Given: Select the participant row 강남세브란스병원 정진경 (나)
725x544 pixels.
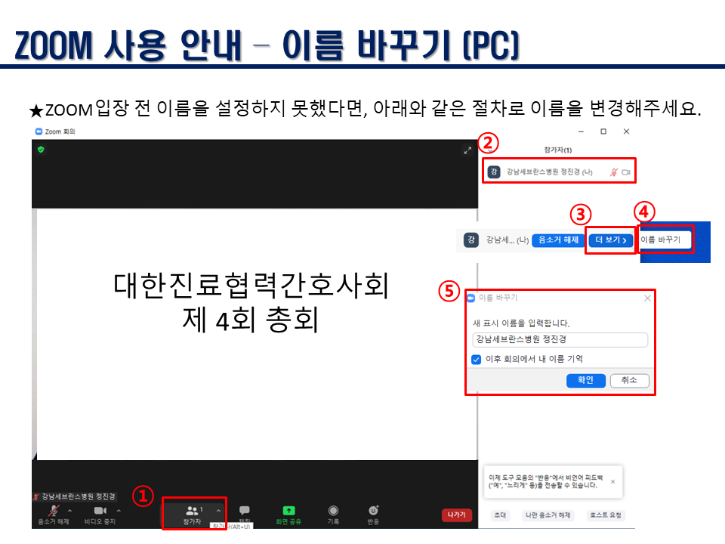Looking at the screenshot, I should (559, 172).
